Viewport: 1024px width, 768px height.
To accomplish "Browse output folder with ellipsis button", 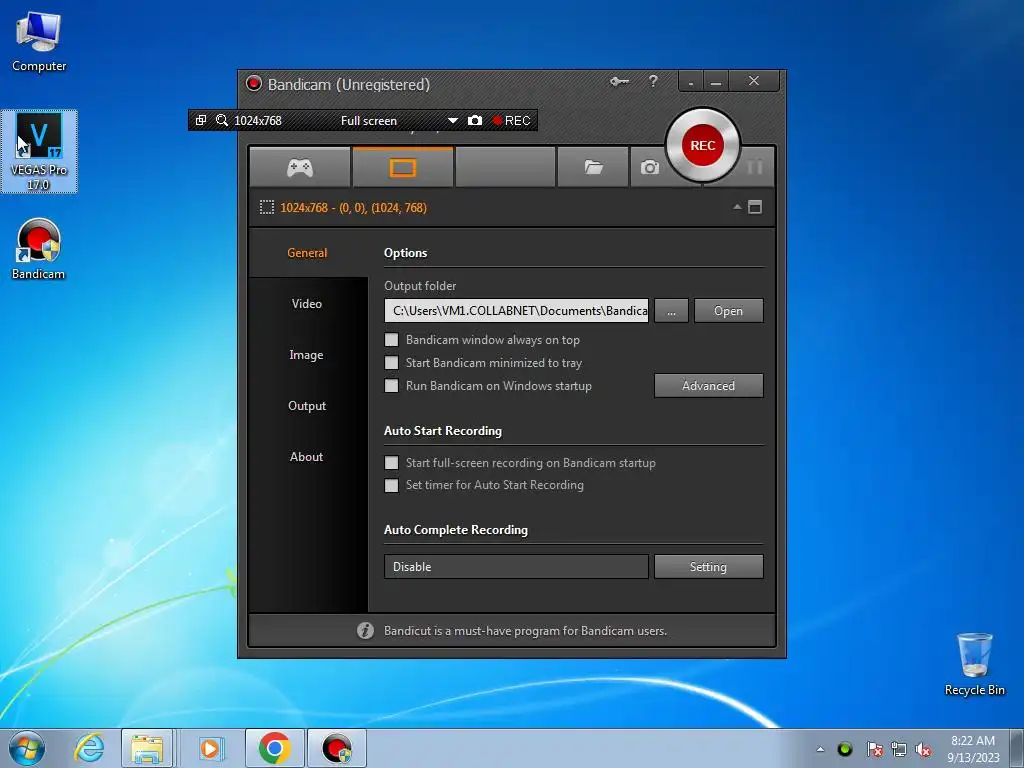I will coord(671,311).
